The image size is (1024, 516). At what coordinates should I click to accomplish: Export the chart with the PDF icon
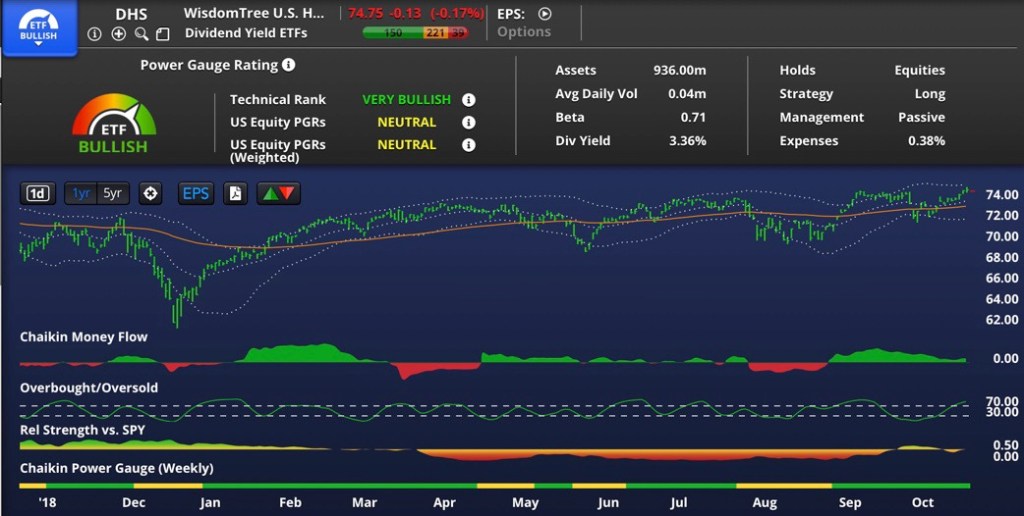pos(235,193)
